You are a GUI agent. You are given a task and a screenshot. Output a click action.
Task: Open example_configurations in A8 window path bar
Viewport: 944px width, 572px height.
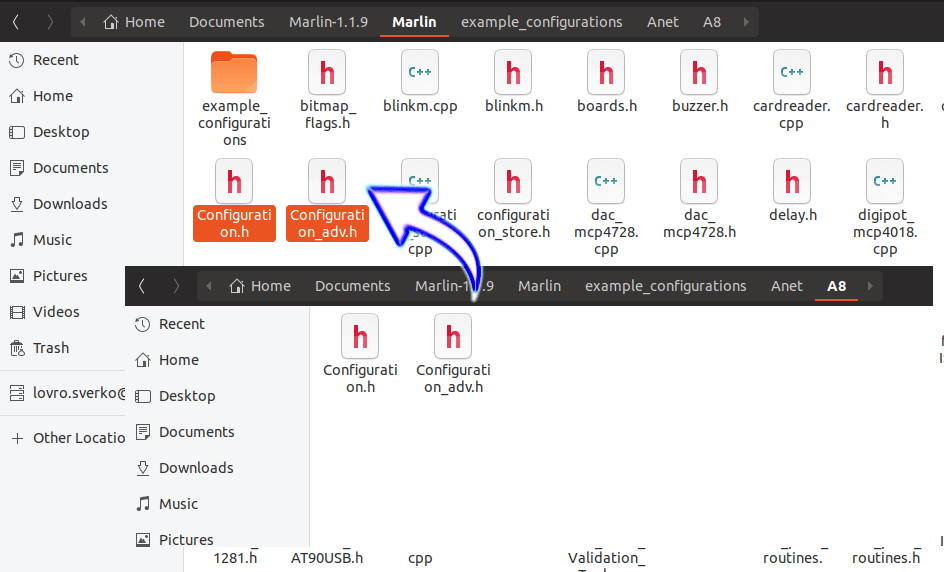click(x=665, y=286)
